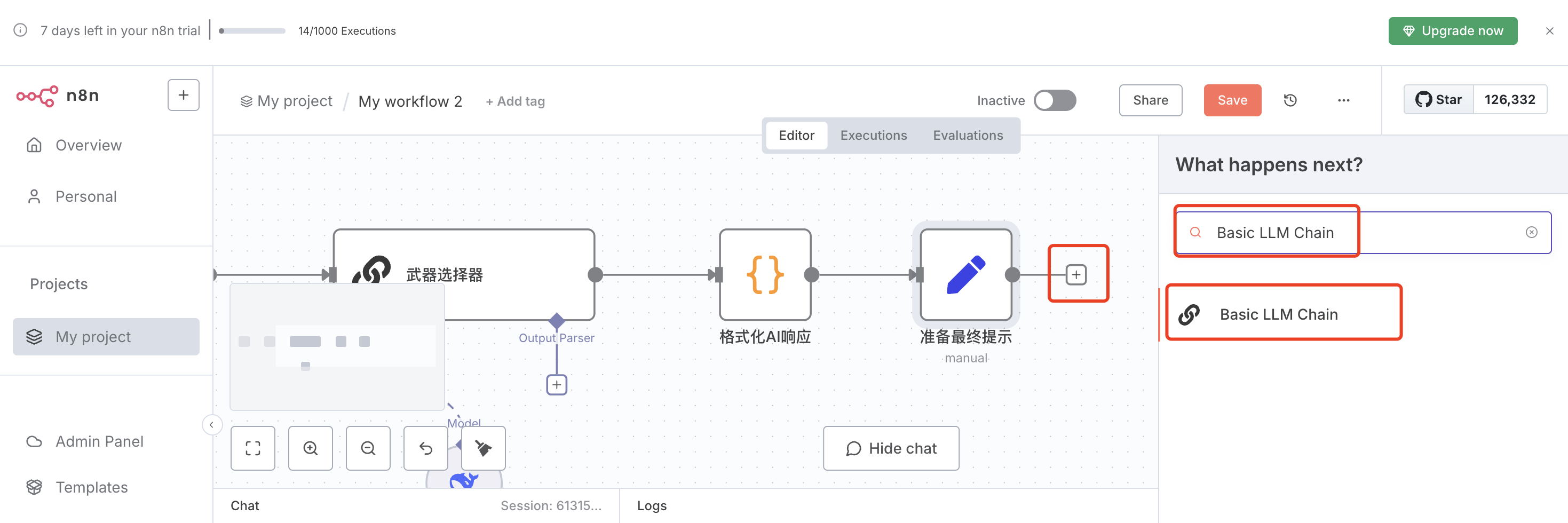Click the GitHub Star button
The width and height of the screenshot is (1568, 523).
point(1438,100)
